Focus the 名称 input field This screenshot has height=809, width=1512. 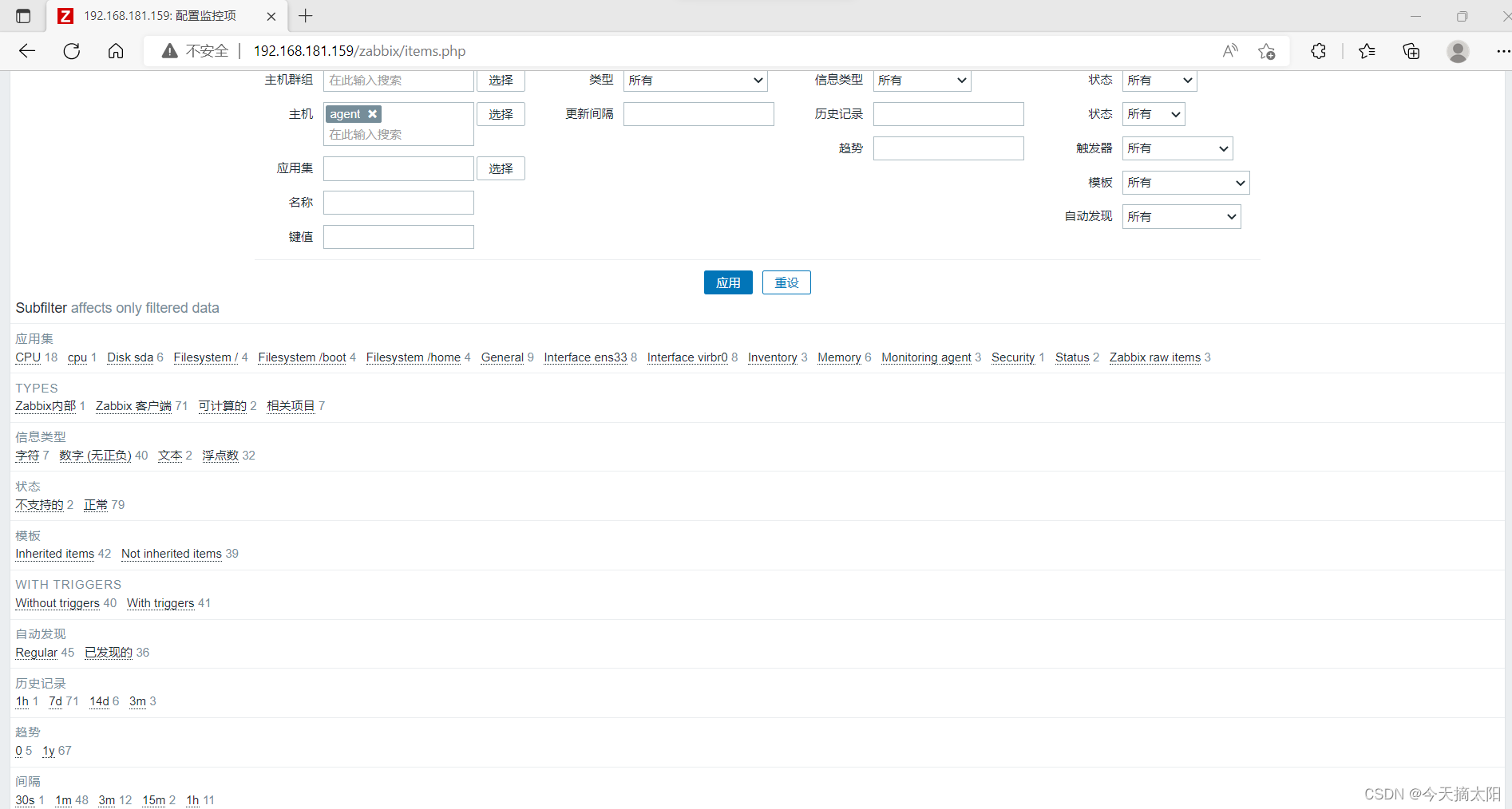pyautogui.click(x=398, y=203)
